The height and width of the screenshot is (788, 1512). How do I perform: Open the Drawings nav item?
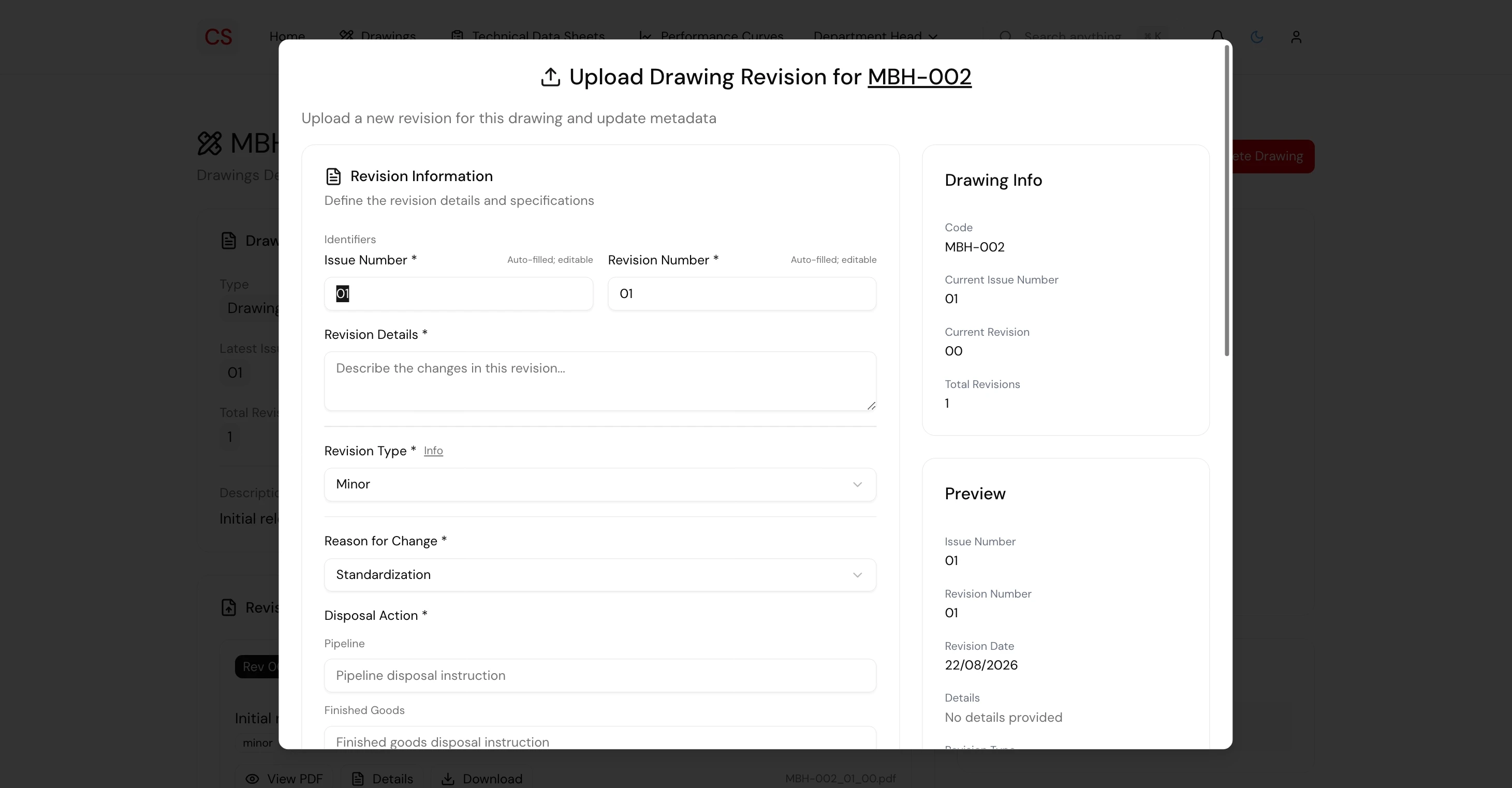coord(377,36)
